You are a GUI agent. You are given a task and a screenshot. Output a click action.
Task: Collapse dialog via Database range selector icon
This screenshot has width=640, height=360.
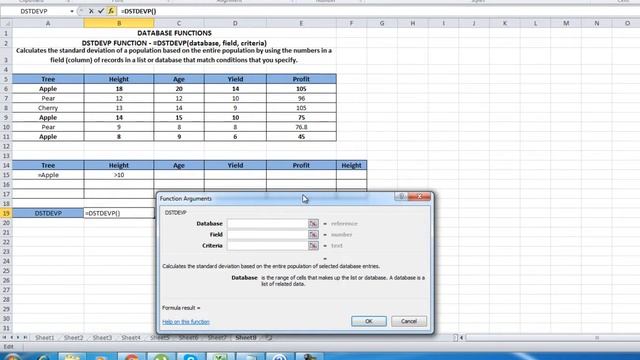(x=313, y=224)
